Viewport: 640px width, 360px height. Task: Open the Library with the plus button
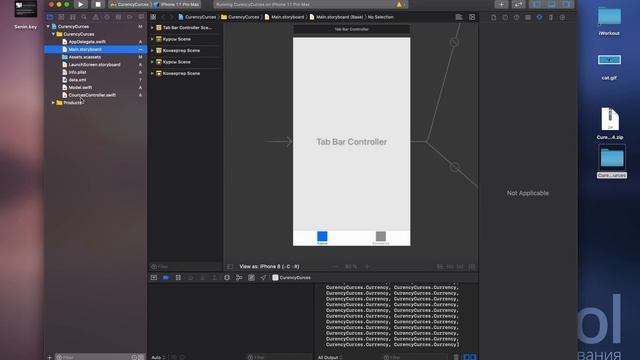[x=501, y=4]
